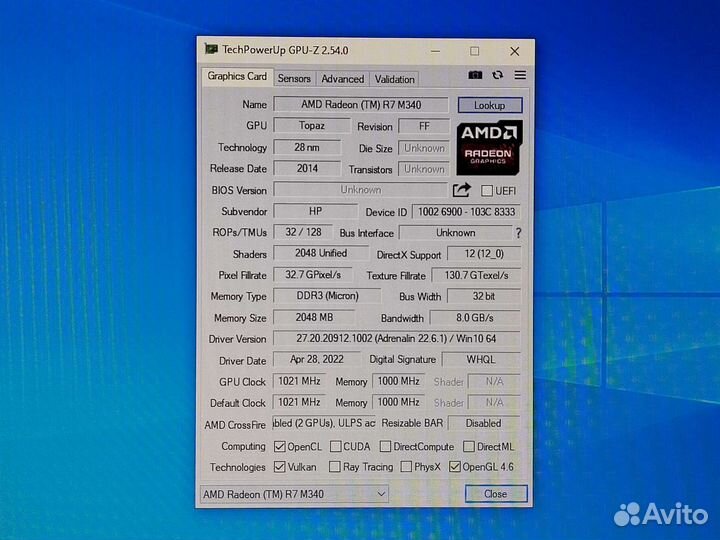720x540 pixels.
Task: Switch to the Sensors tab
Action: [x=294, y=79]
